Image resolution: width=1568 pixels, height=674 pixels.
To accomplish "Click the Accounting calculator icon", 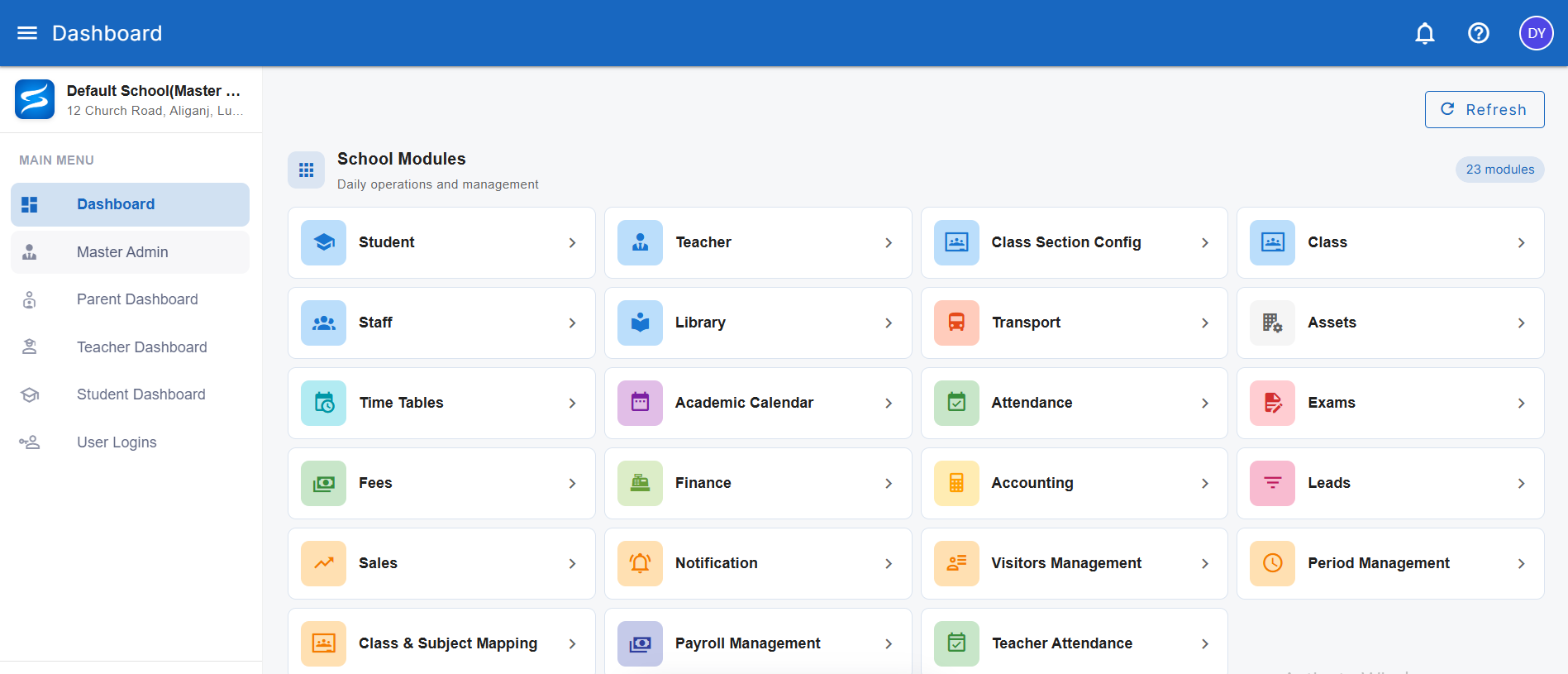I will (x=956, y=483).
